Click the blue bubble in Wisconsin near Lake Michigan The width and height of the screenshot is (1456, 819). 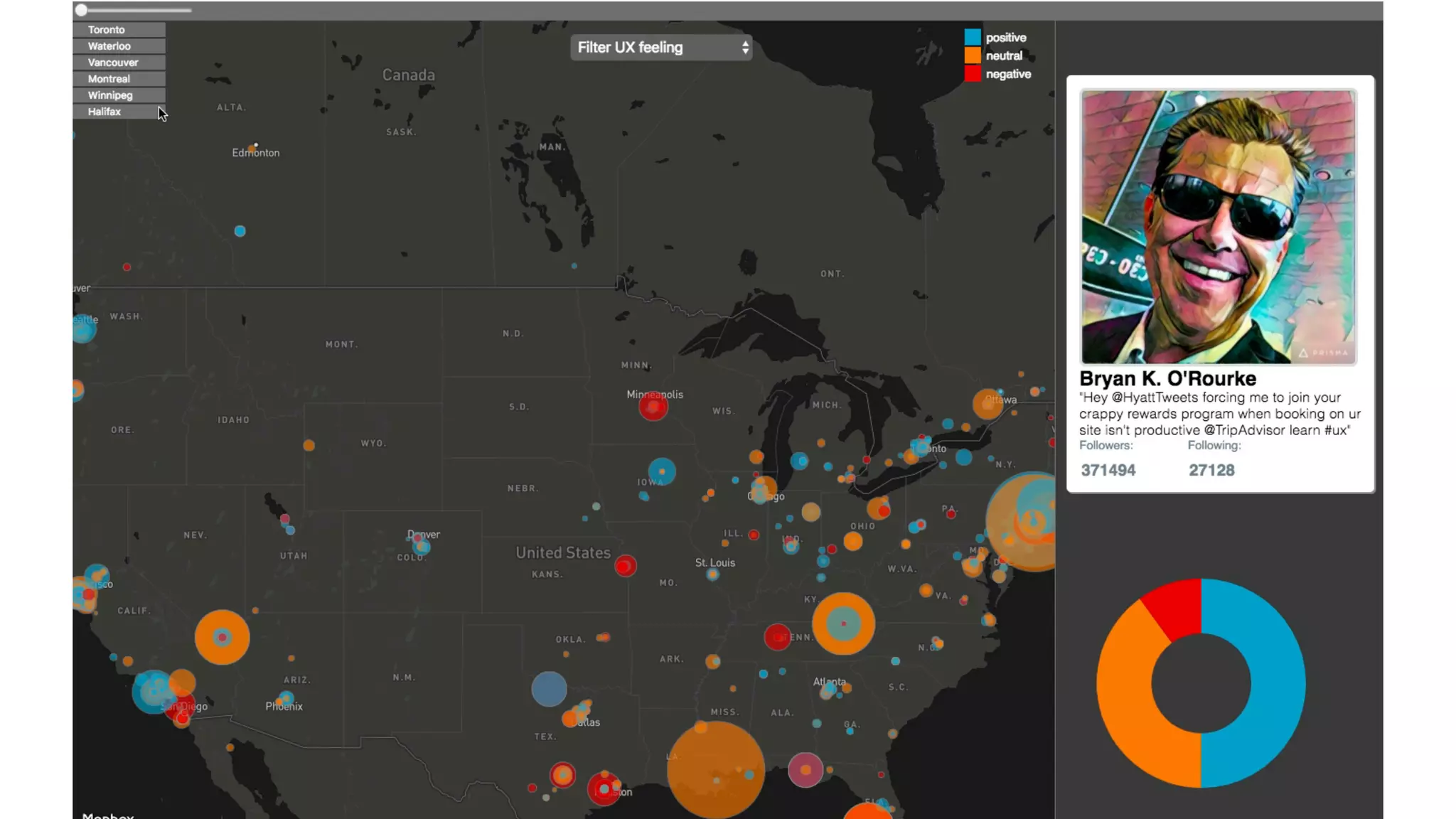click(800, 461)
